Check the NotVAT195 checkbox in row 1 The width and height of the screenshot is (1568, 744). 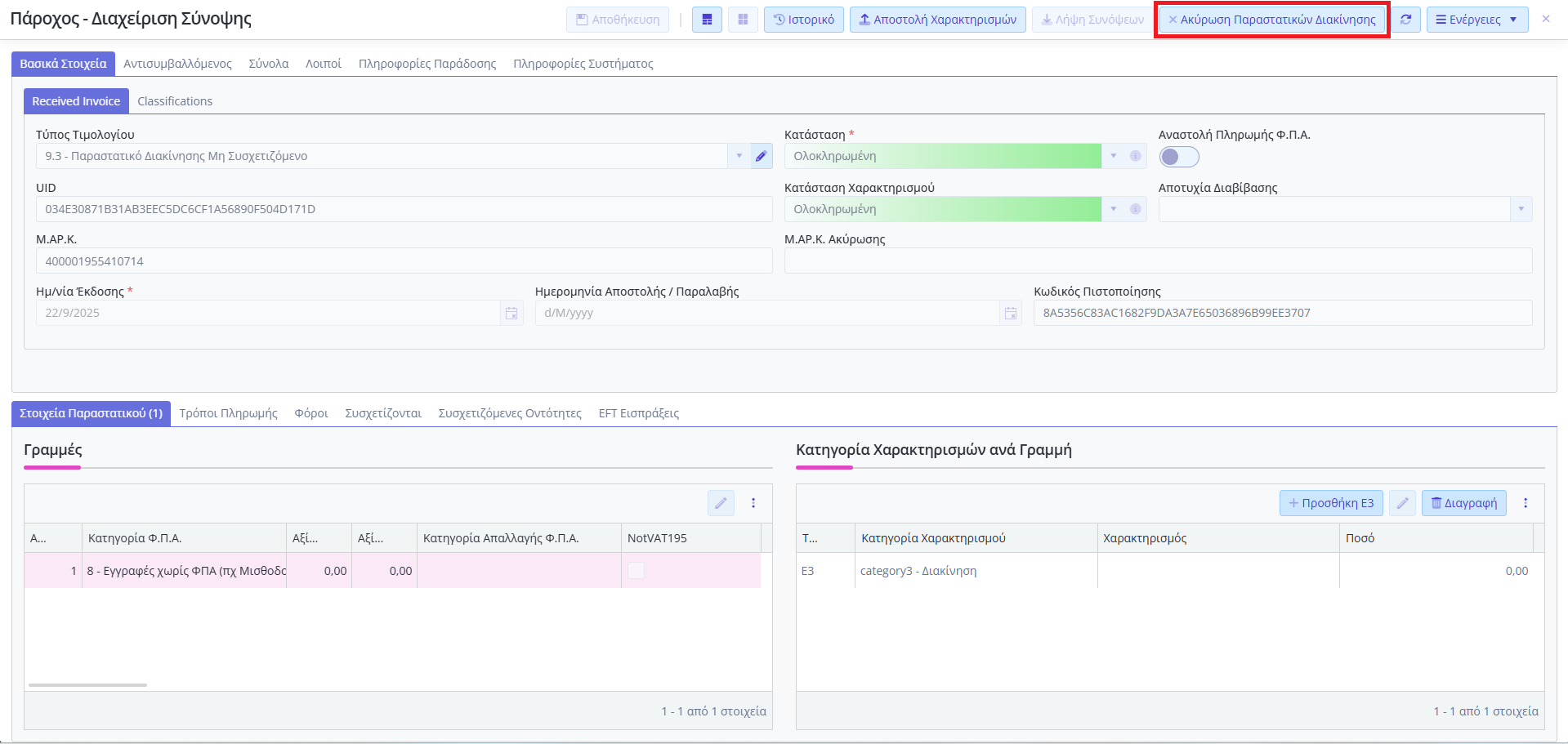(x=636, y=571)
